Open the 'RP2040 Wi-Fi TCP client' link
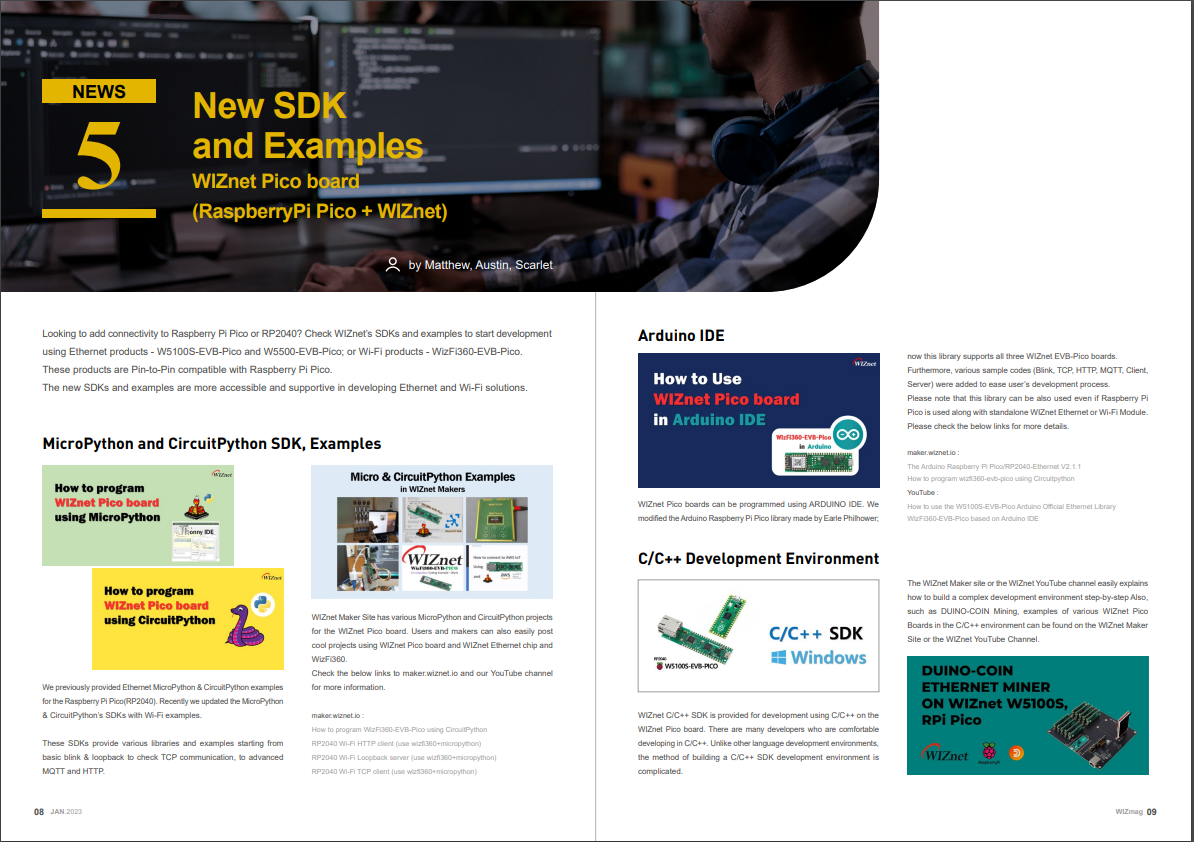The width and height of the screenshot is (1194, 842). tap(394, 772)
